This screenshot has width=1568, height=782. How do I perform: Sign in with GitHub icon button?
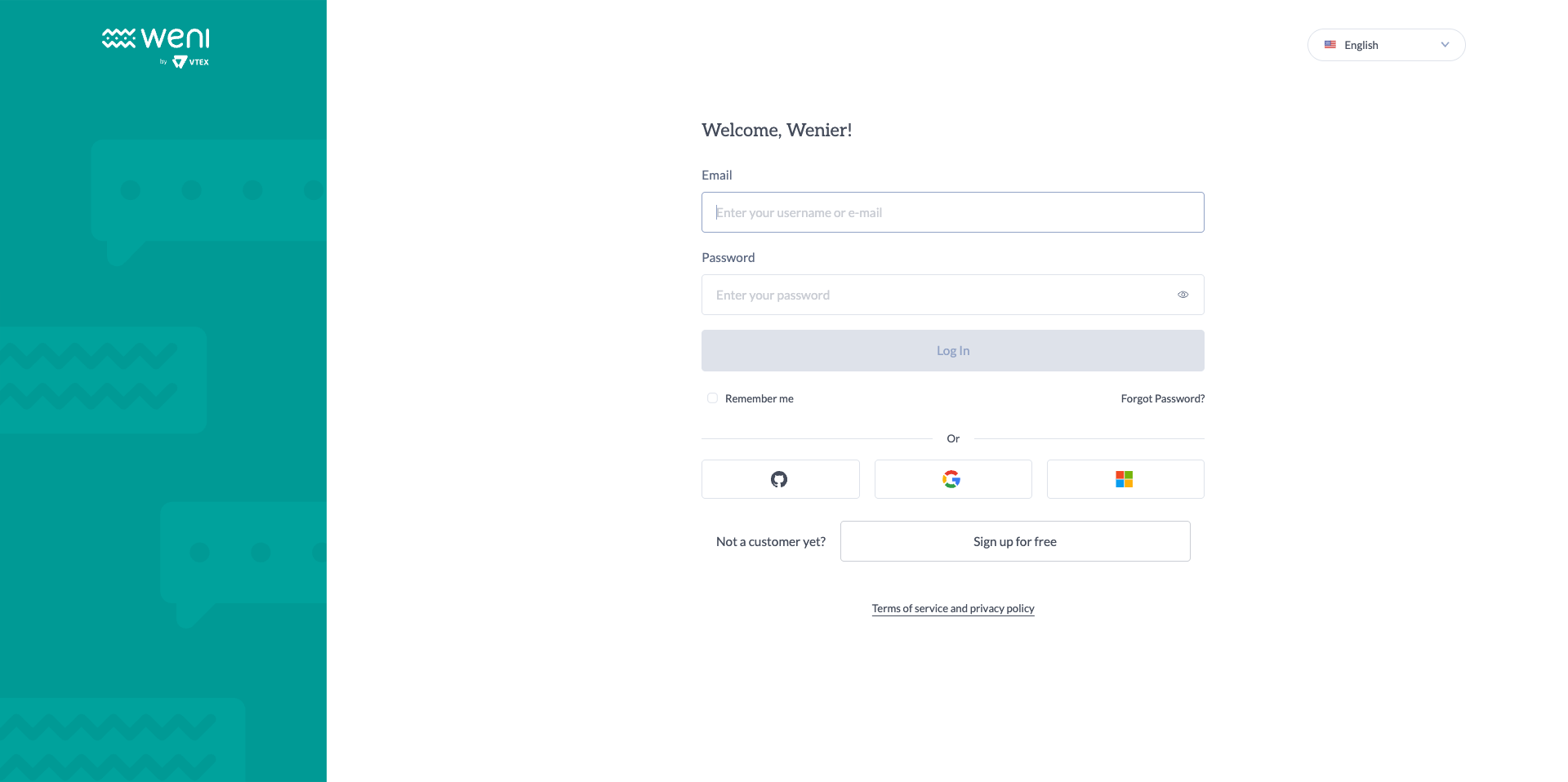[780, 479]
